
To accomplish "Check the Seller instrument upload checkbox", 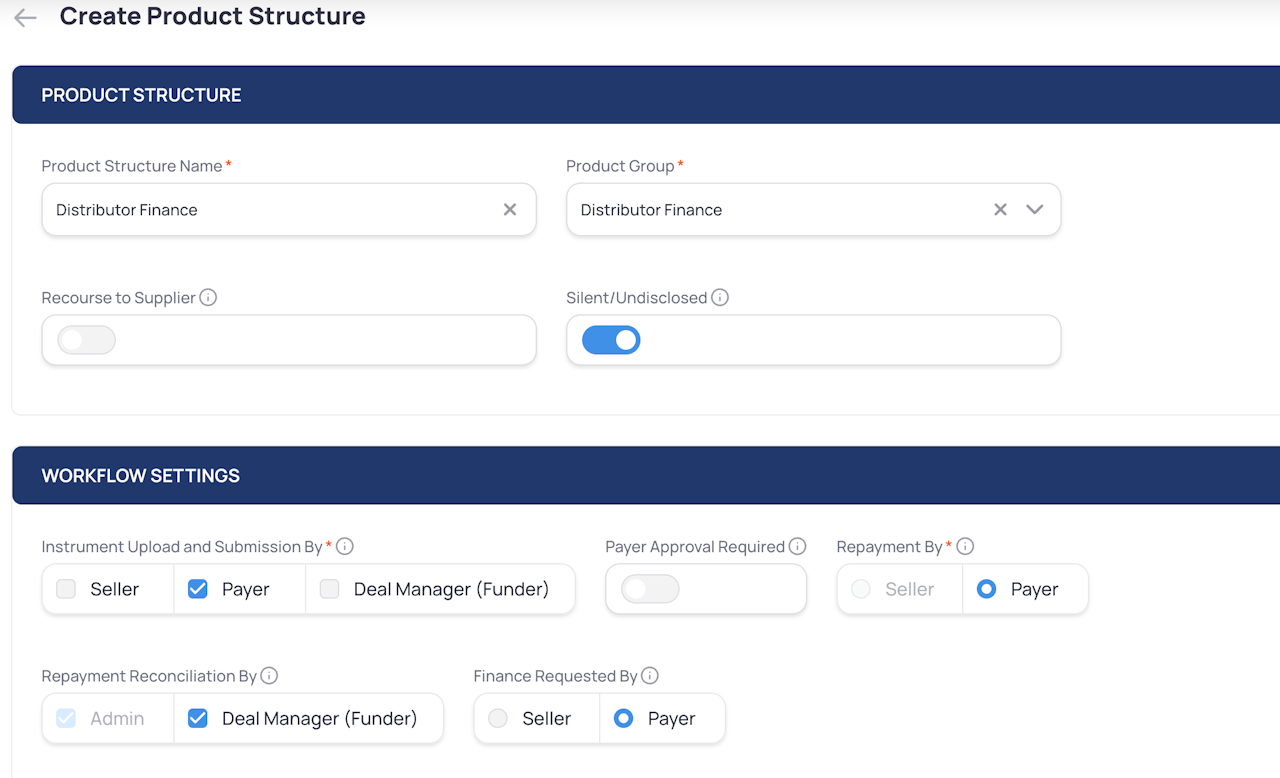I will [x=66, y=589].
